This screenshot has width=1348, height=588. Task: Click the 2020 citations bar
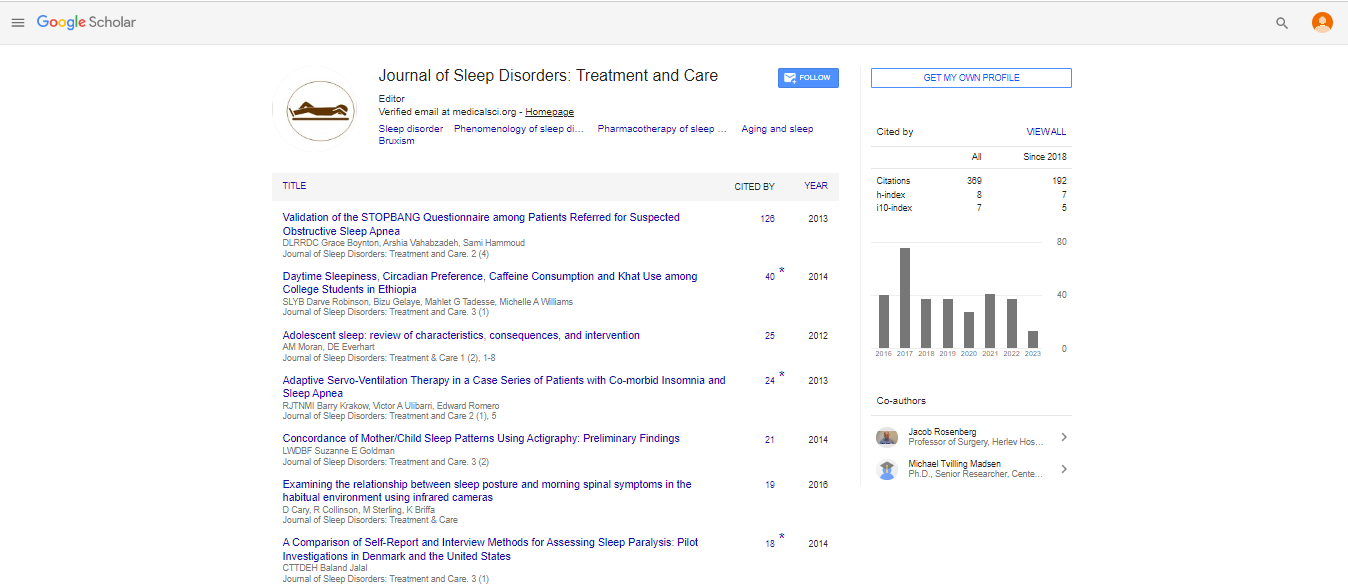pyautogui.click(x=969, y=330)
